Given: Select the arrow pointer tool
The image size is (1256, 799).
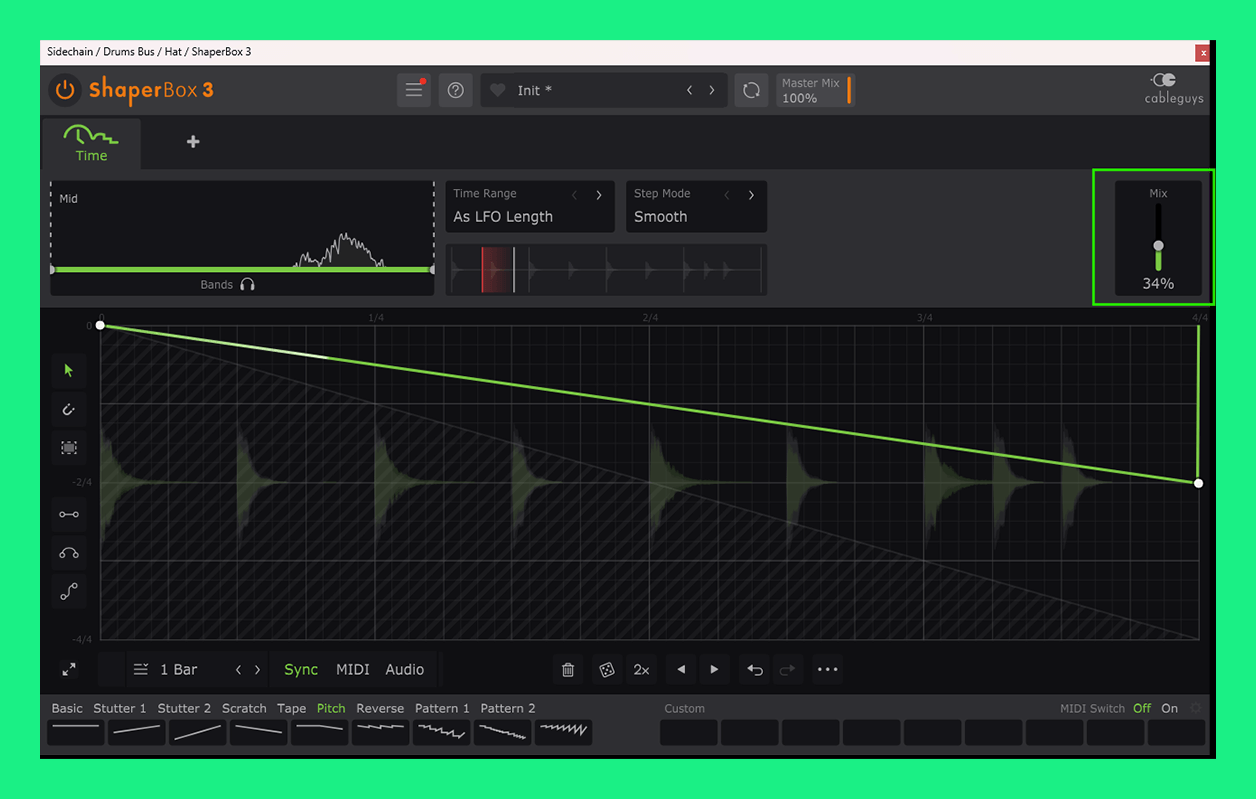Looking at the screenshot, I should 69,371.
